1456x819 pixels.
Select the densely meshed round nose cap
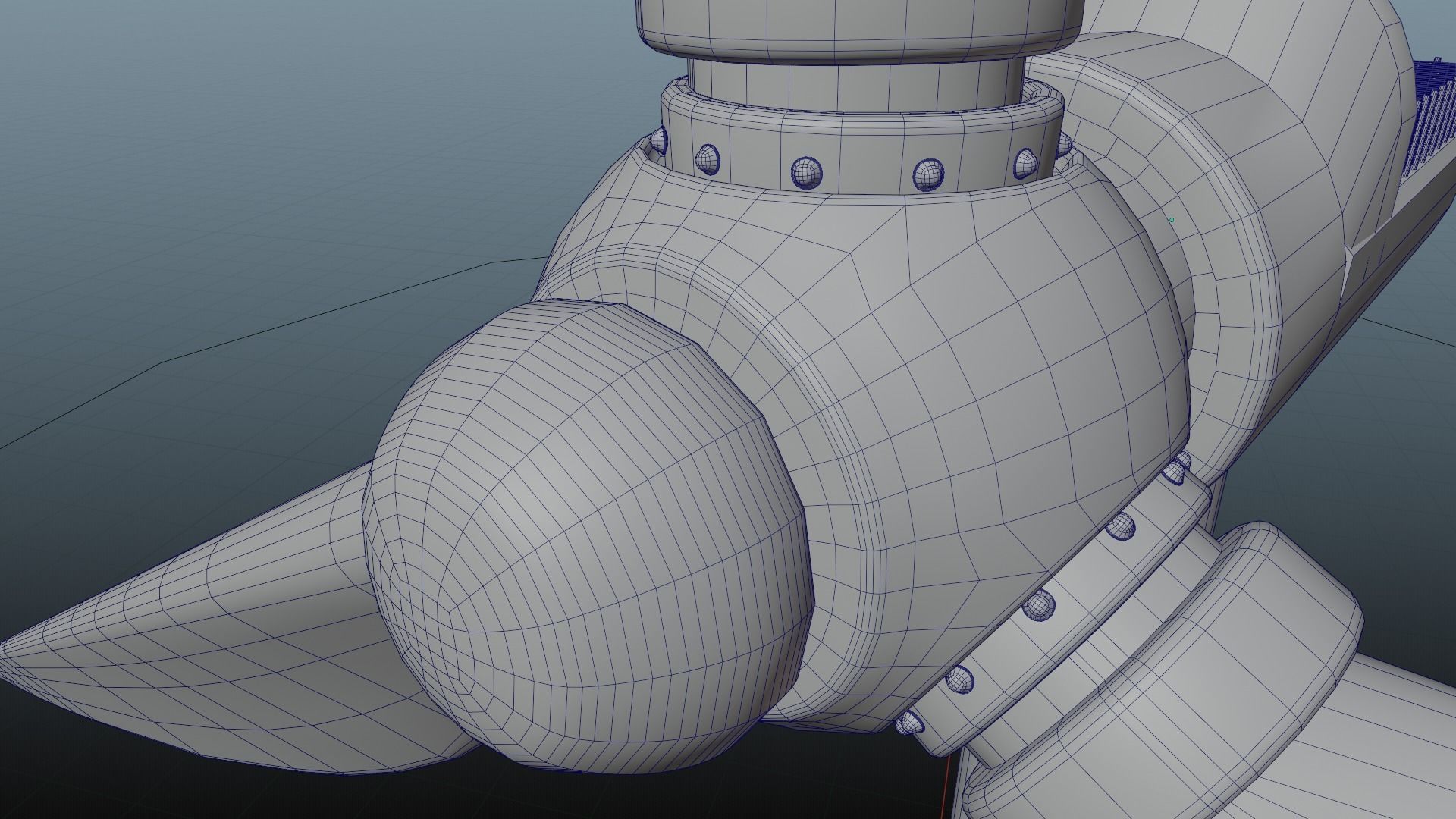pyautogui.click(x=588, y=536)
